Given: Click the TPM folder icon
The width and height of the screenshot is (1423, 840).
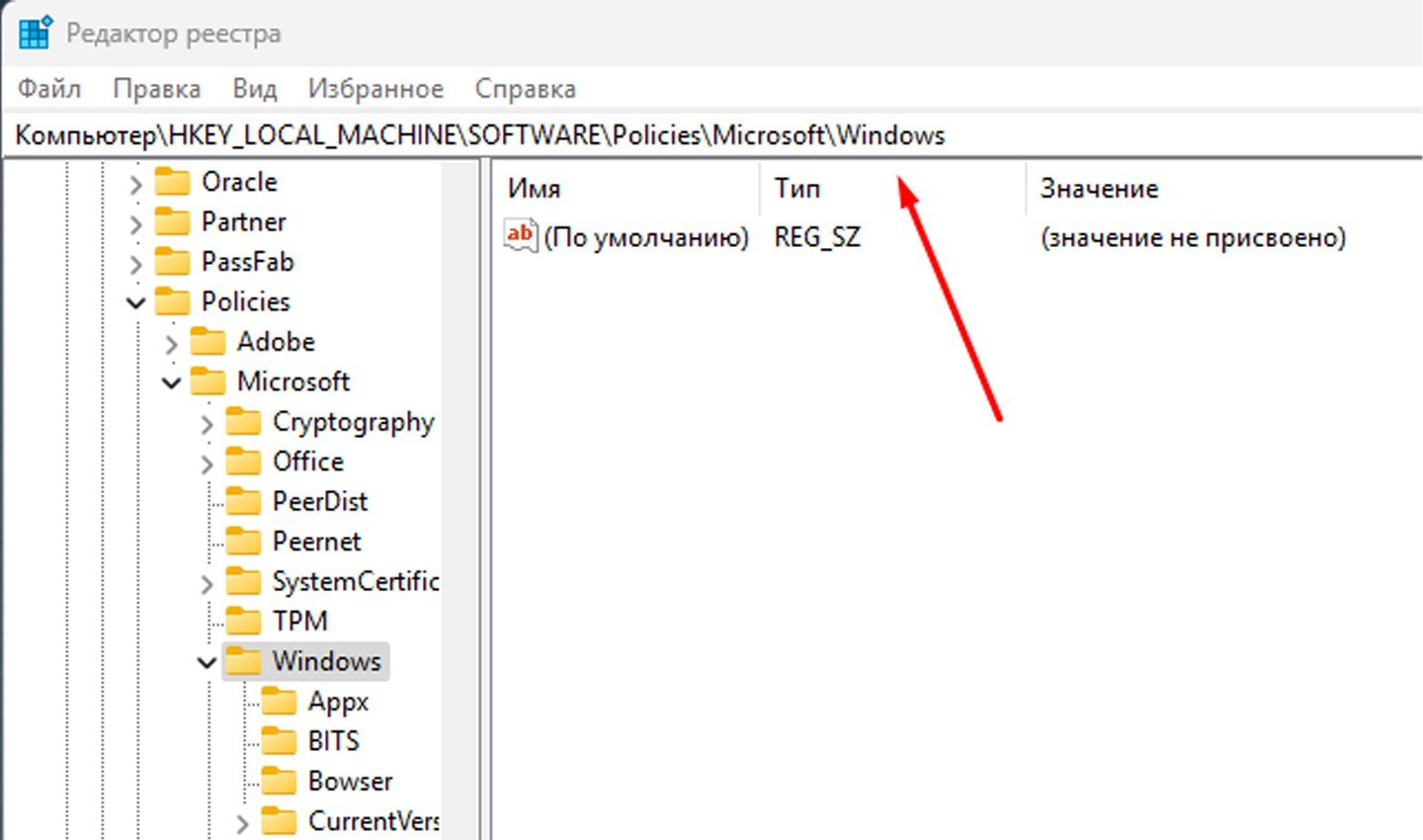Looking at the screenshot, I should tap(244, 621).
